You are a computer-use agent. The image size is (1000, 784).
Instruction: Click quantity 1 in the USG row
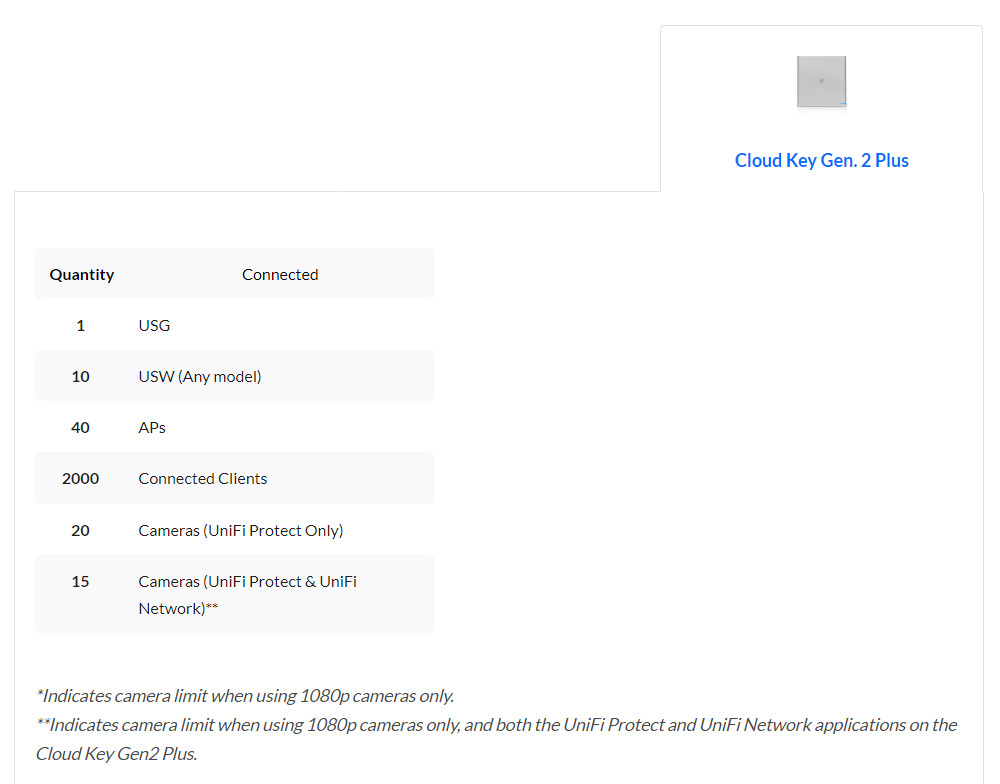point(80,326)
